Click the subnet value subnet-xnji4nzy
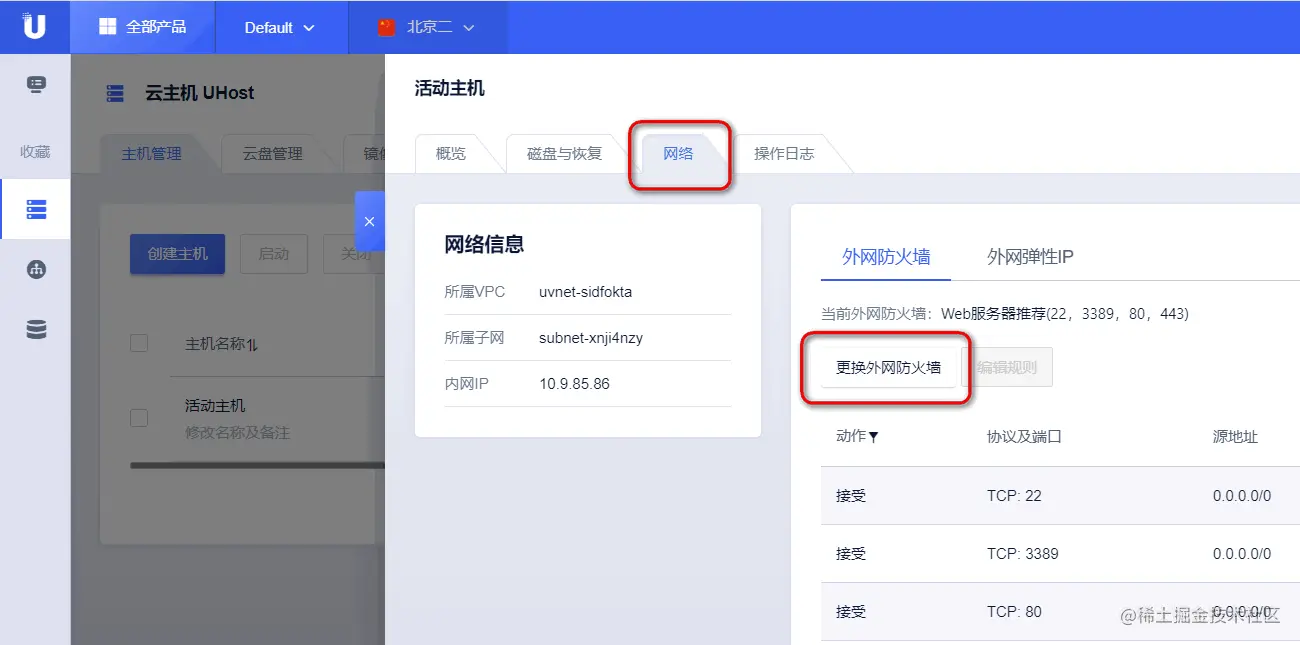The image size is (1300, 645). tap(591, 338)
